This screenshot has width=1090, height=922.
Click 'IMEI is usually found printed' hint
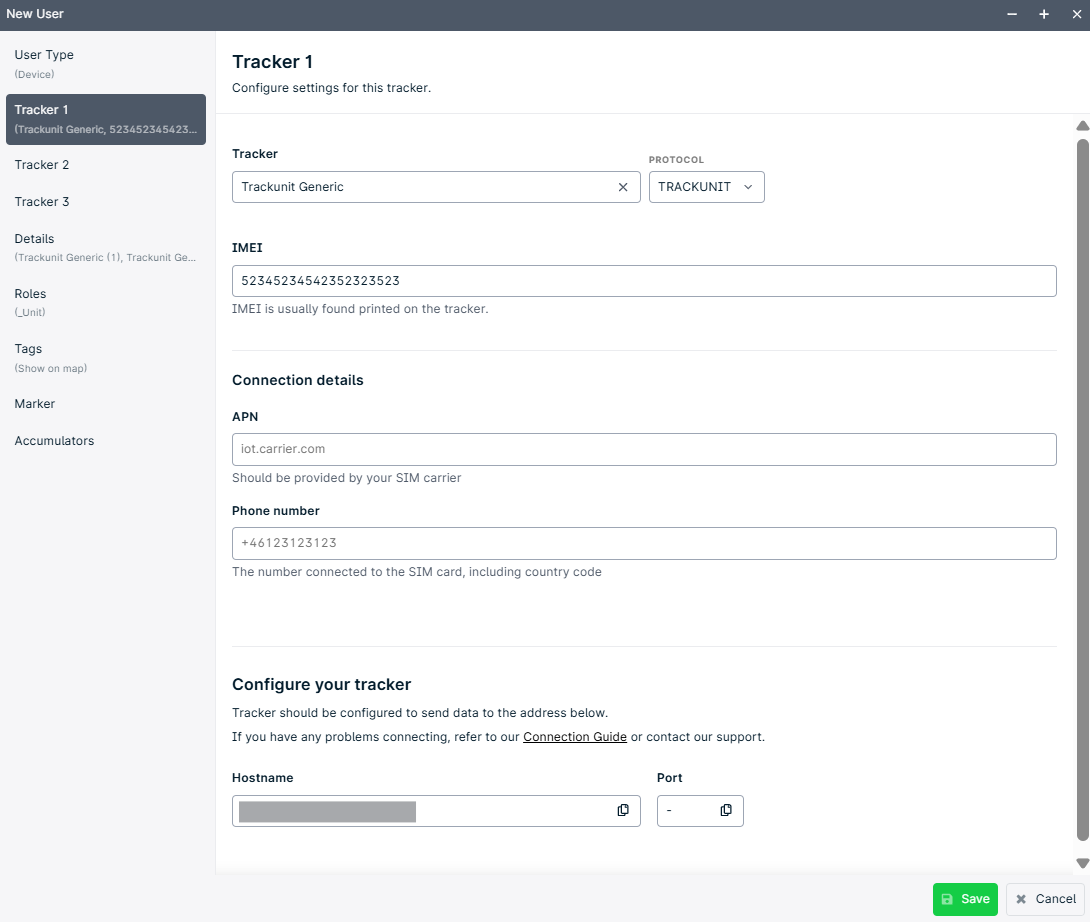pyautogui.click(x=360, y=309)
